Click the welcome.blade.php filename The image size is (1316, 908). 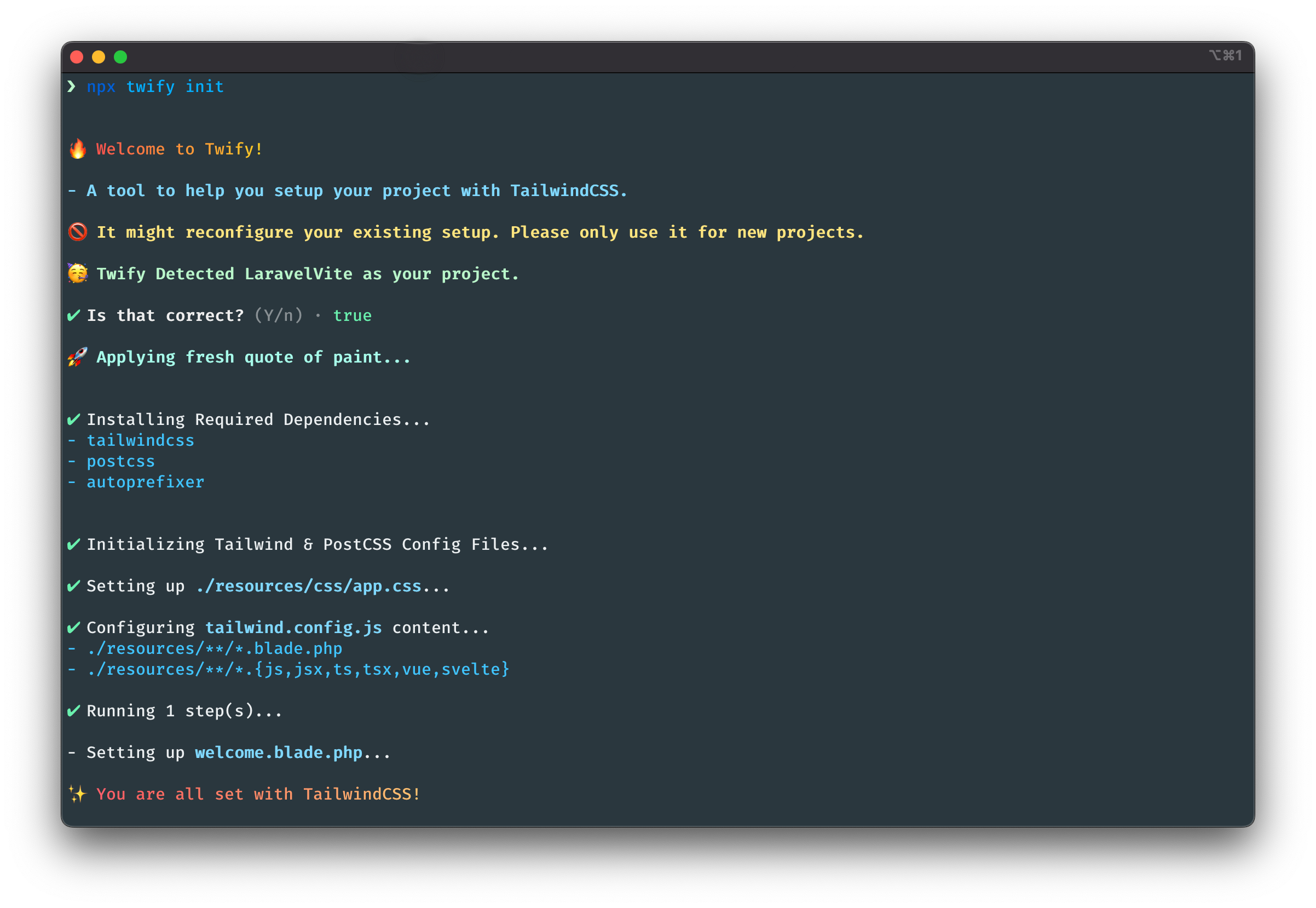pyautogui.click(x=279, y=752)
